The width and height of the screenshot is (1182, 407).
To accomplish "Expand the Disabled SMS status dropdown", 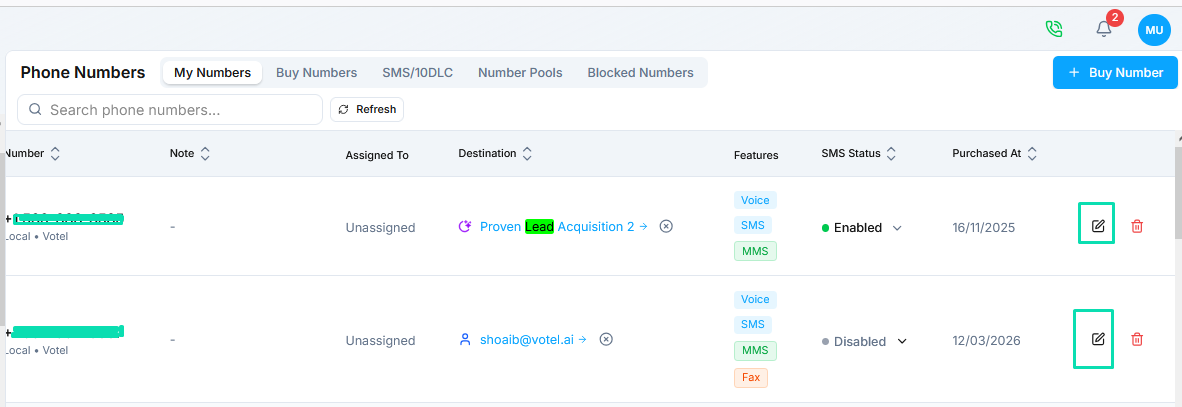I will click(x=902, y=341).
